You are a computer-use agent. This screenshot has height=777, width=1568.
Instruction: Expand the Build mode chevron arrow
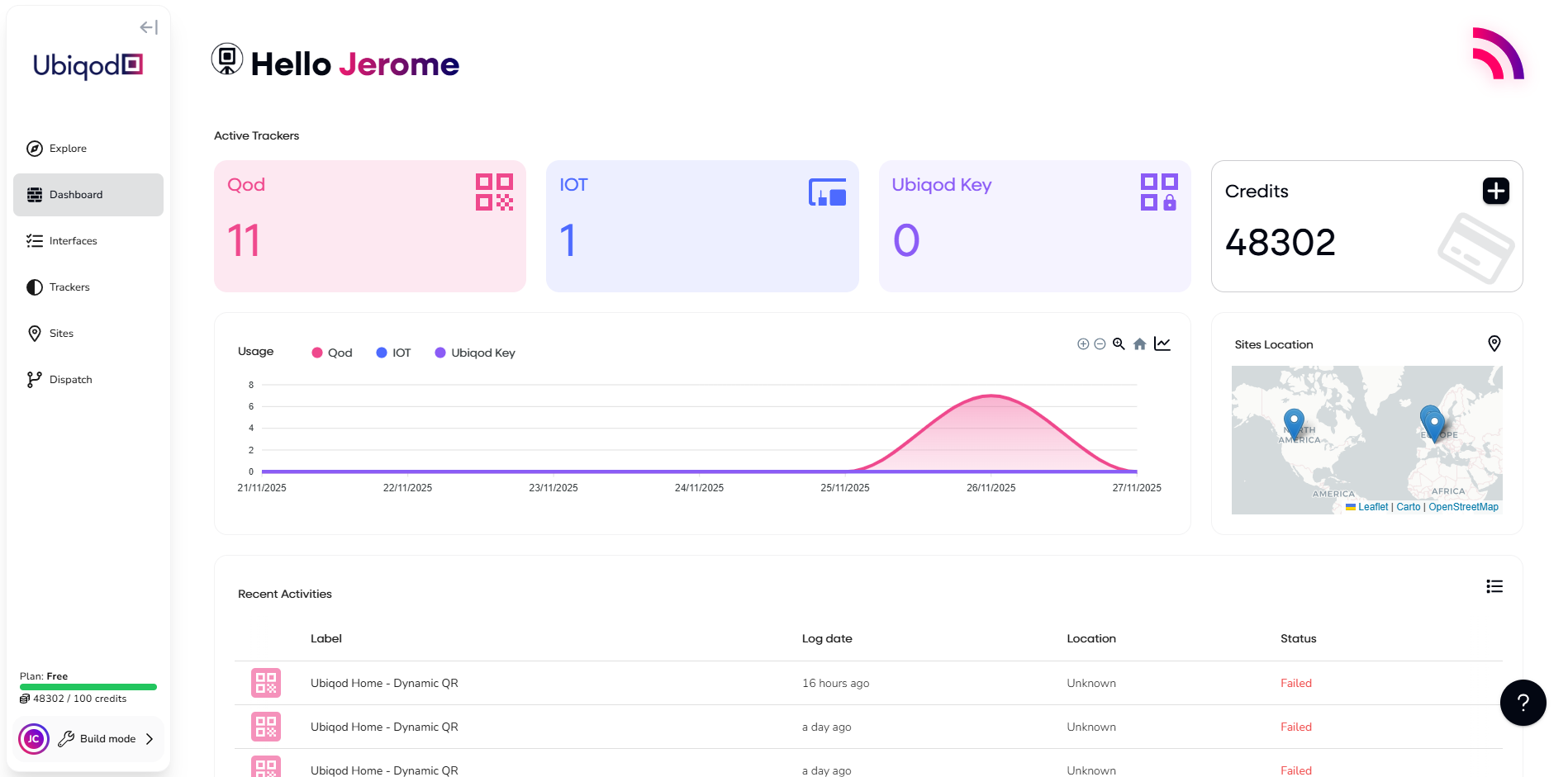coord(150,739)
